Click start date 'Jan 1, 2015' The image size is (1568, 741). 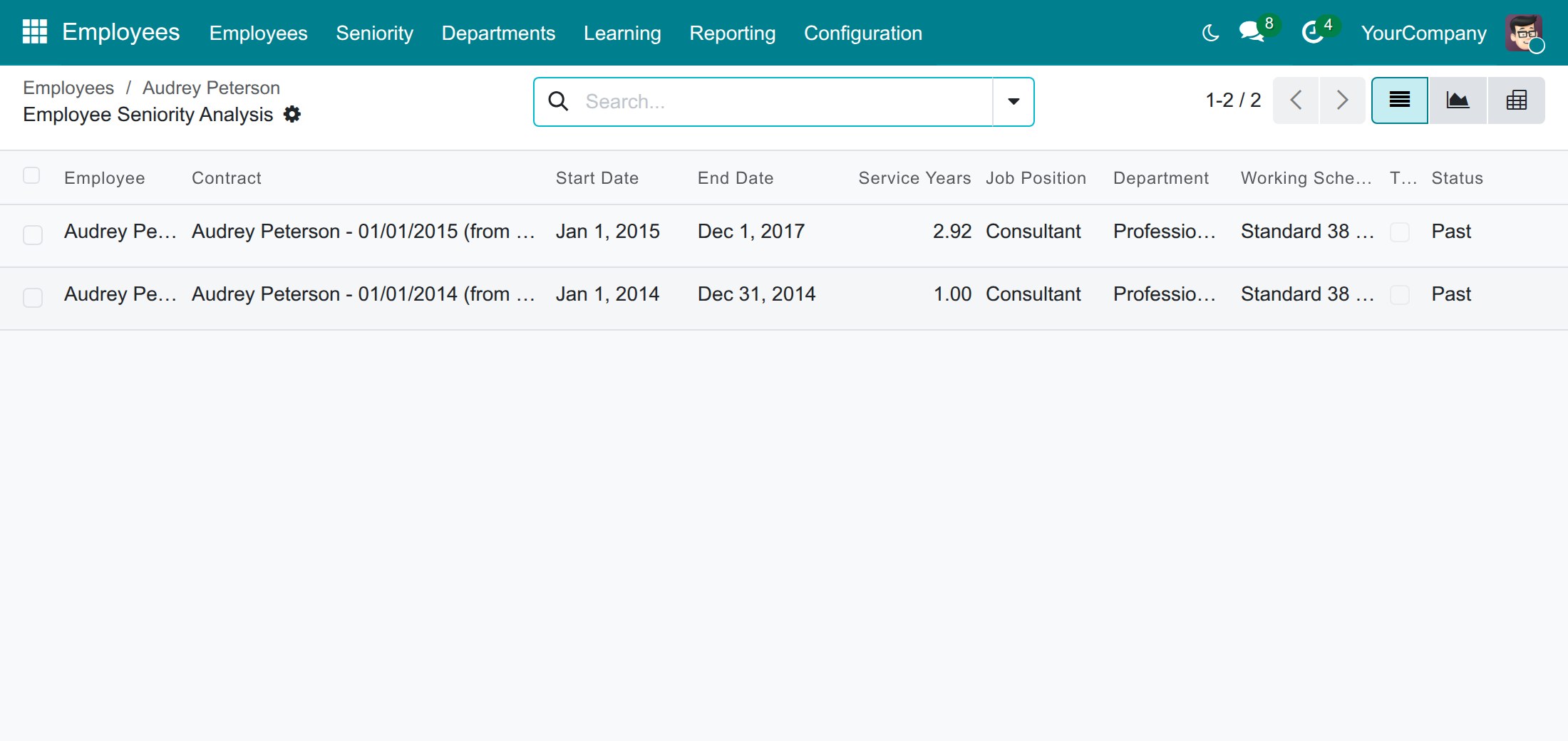[608, 232]
